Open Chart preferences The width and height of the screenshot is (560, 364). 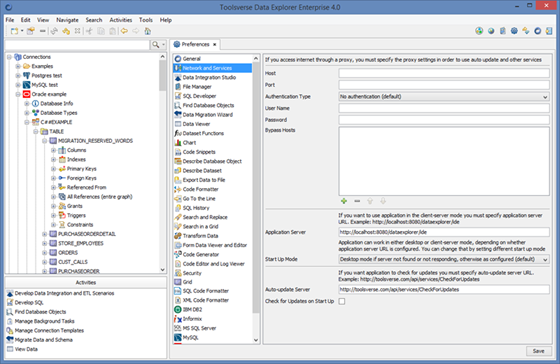[x=189, y=143]
